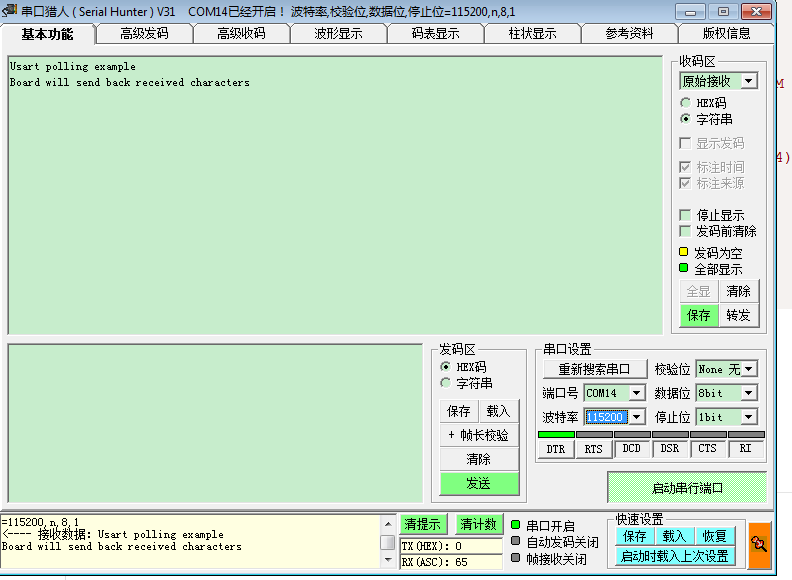Screen dimensions: 792x580
Task: Toggle the 标注来源 checkbox
Action: [x=685, y=183]
